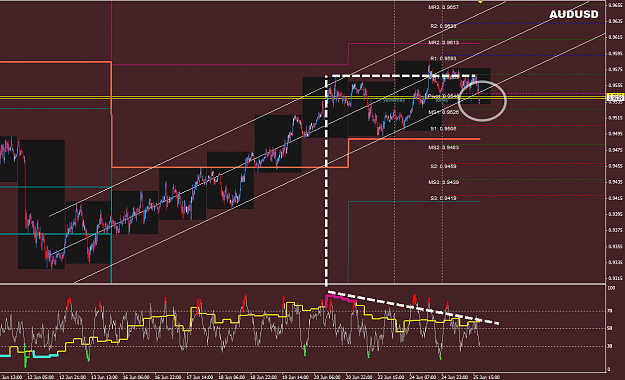
Task: Click the MS2 support level label
Action: tap(443, 148)
